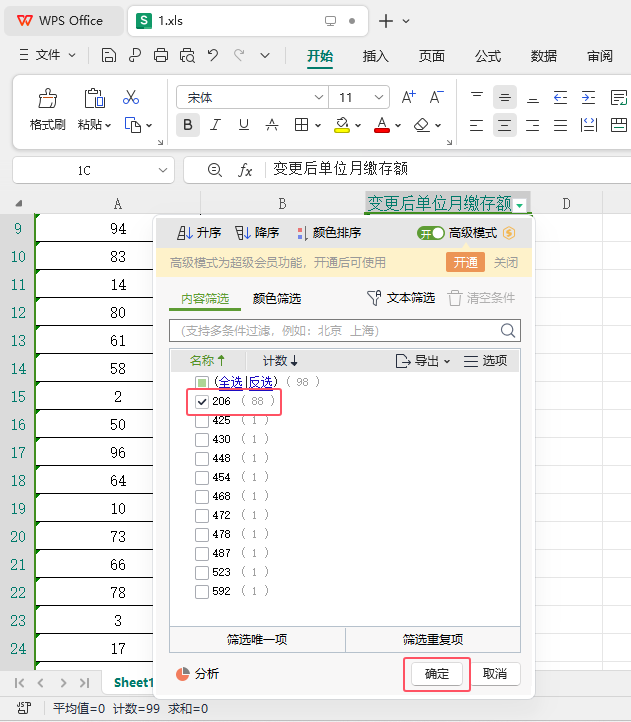Decrease indent
631x722 pixels.
click(560, 97)
